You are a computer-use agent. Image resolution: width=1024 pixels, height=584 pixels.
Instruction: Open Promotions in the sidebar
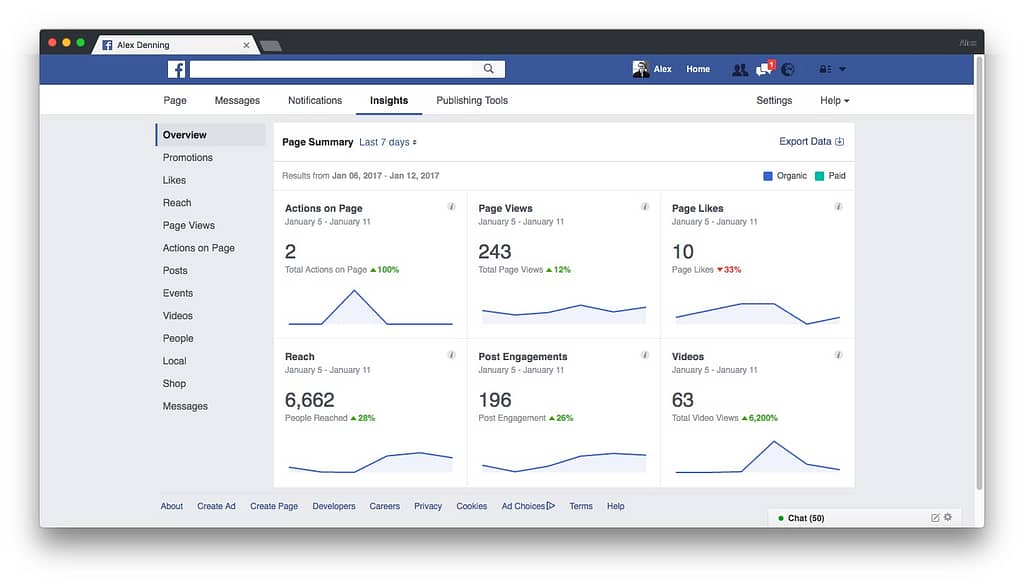tap(187, 157)
